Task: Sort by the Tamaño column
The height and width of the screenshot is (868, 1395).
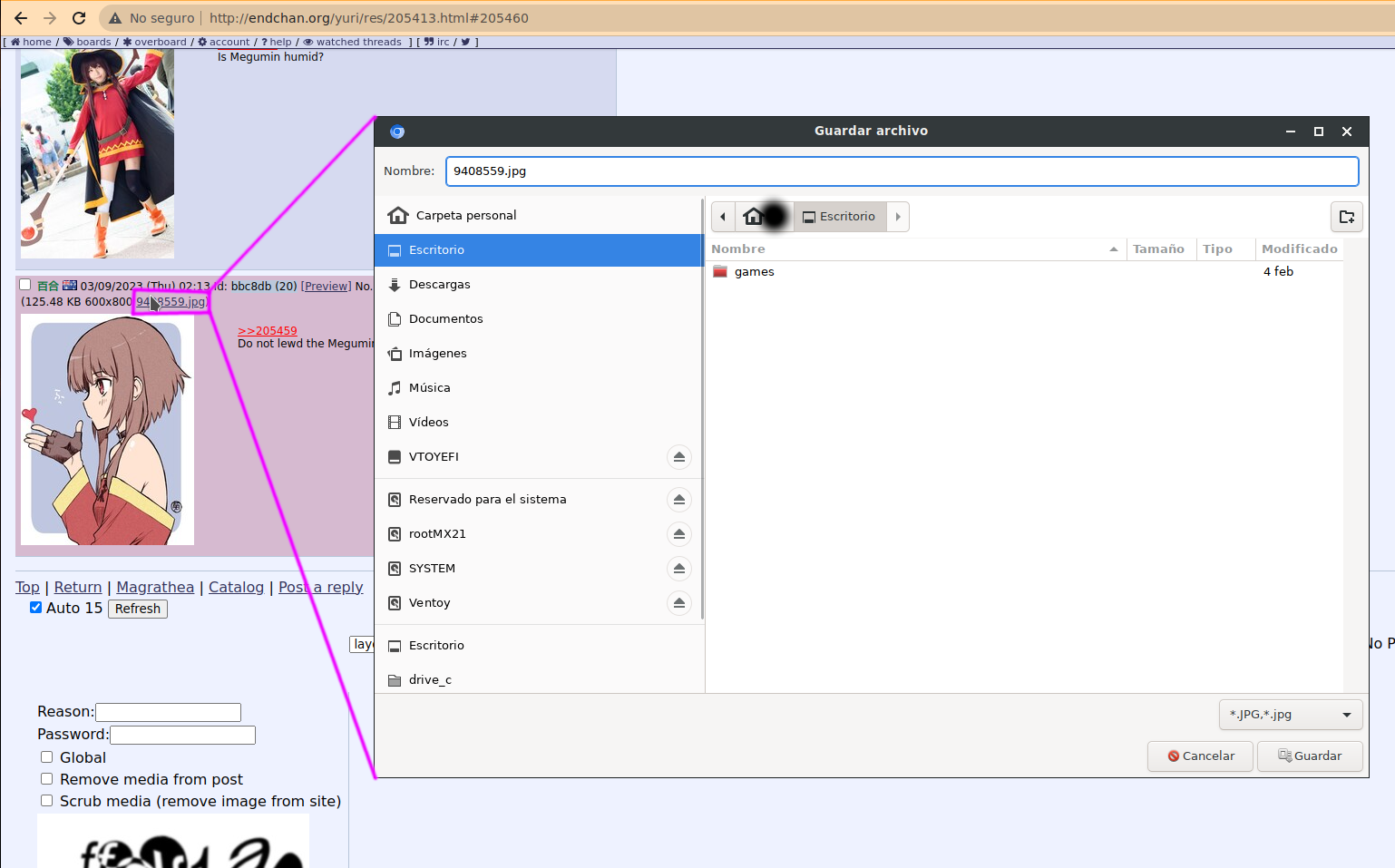Action: pos(1161,249)
